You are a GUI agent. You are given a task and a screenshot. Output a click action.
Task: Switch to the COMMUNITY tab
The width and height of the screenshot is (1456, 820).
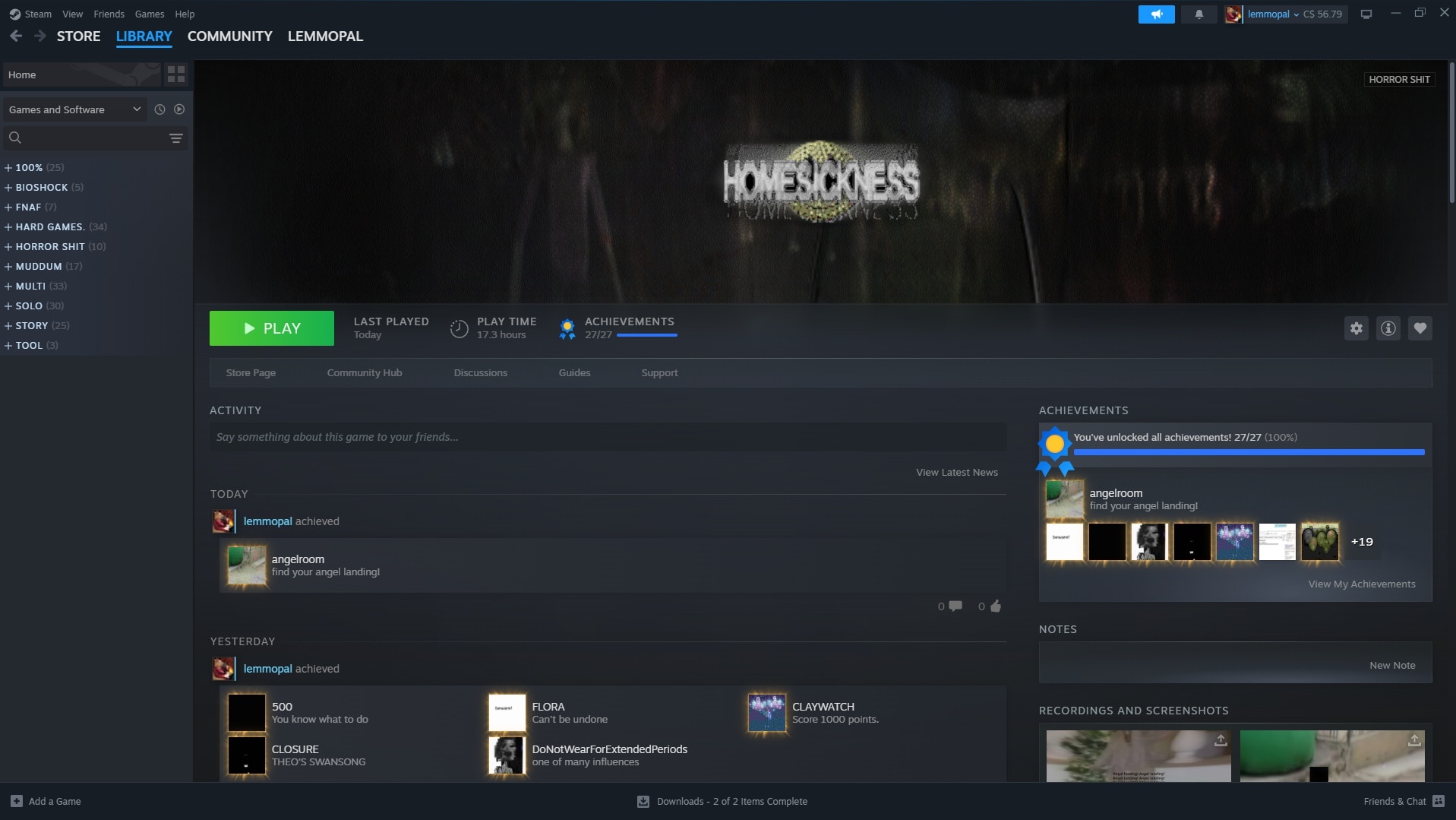point(229,36)
